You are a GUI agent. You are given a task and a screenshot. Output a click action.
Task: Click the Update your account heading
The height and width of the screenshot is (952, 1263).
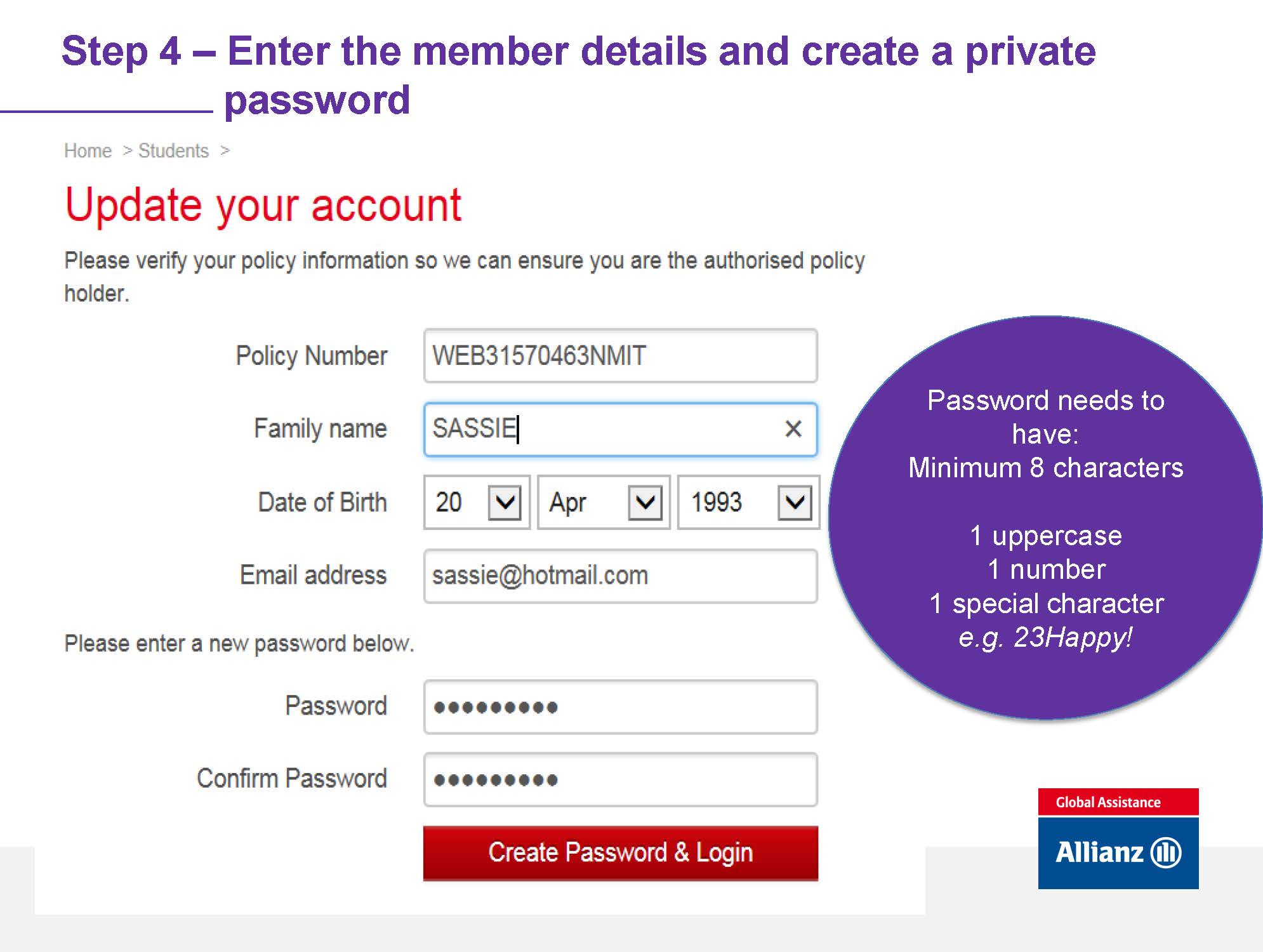[x=263, y=205]
